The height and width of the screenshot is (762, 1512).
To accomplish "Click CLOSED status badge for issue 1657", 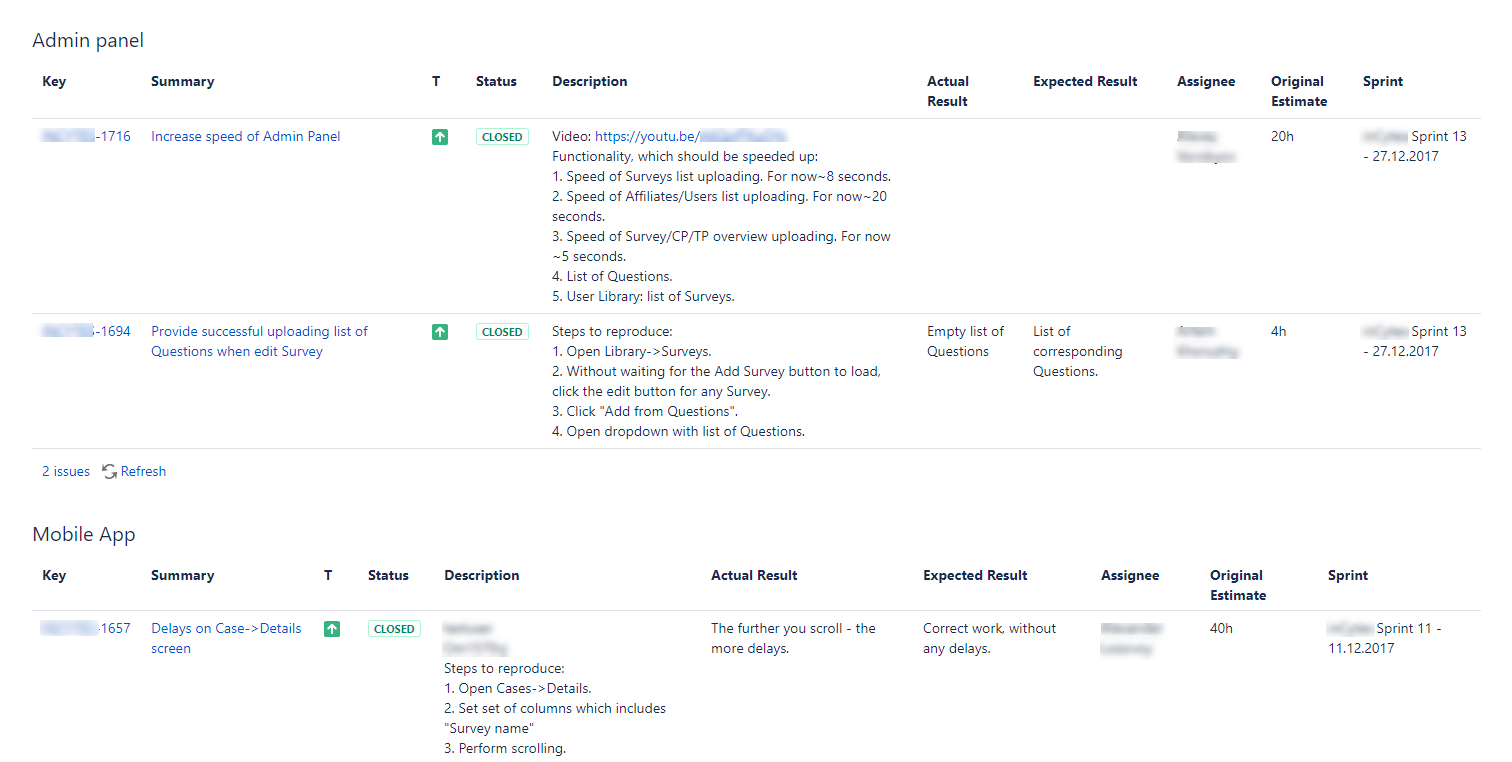I will (394, 629).
